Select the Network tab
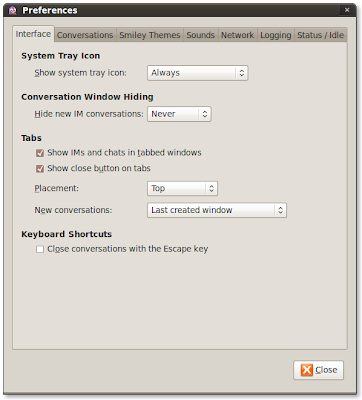The image size is (362, 400). (237, 35)
